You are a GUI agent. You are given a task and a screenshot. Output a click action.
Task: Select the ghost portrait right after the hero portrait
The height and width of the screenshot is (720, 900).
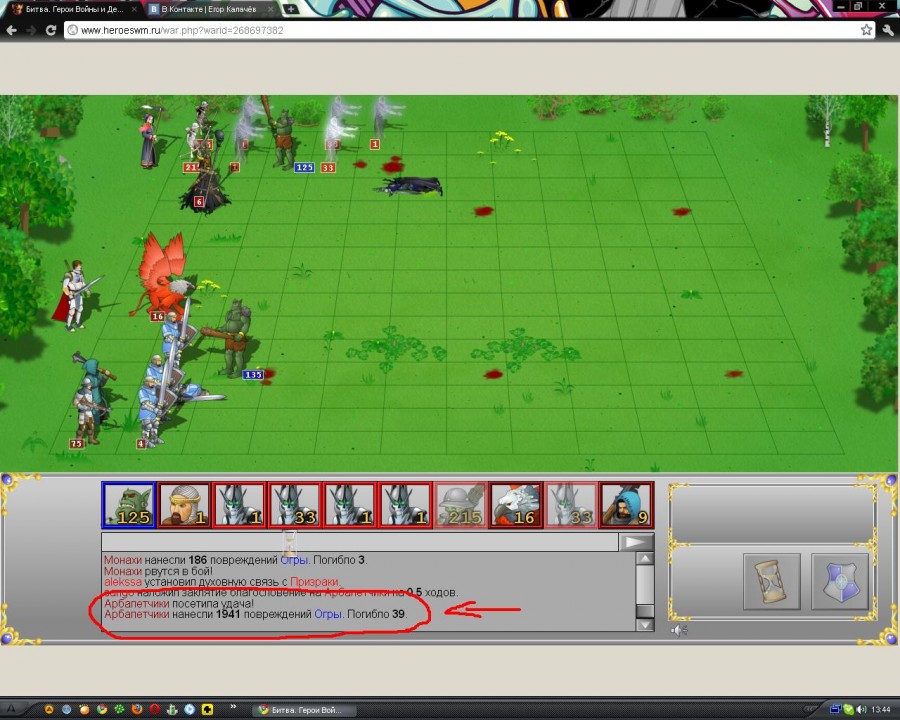[x=239, y=505]
